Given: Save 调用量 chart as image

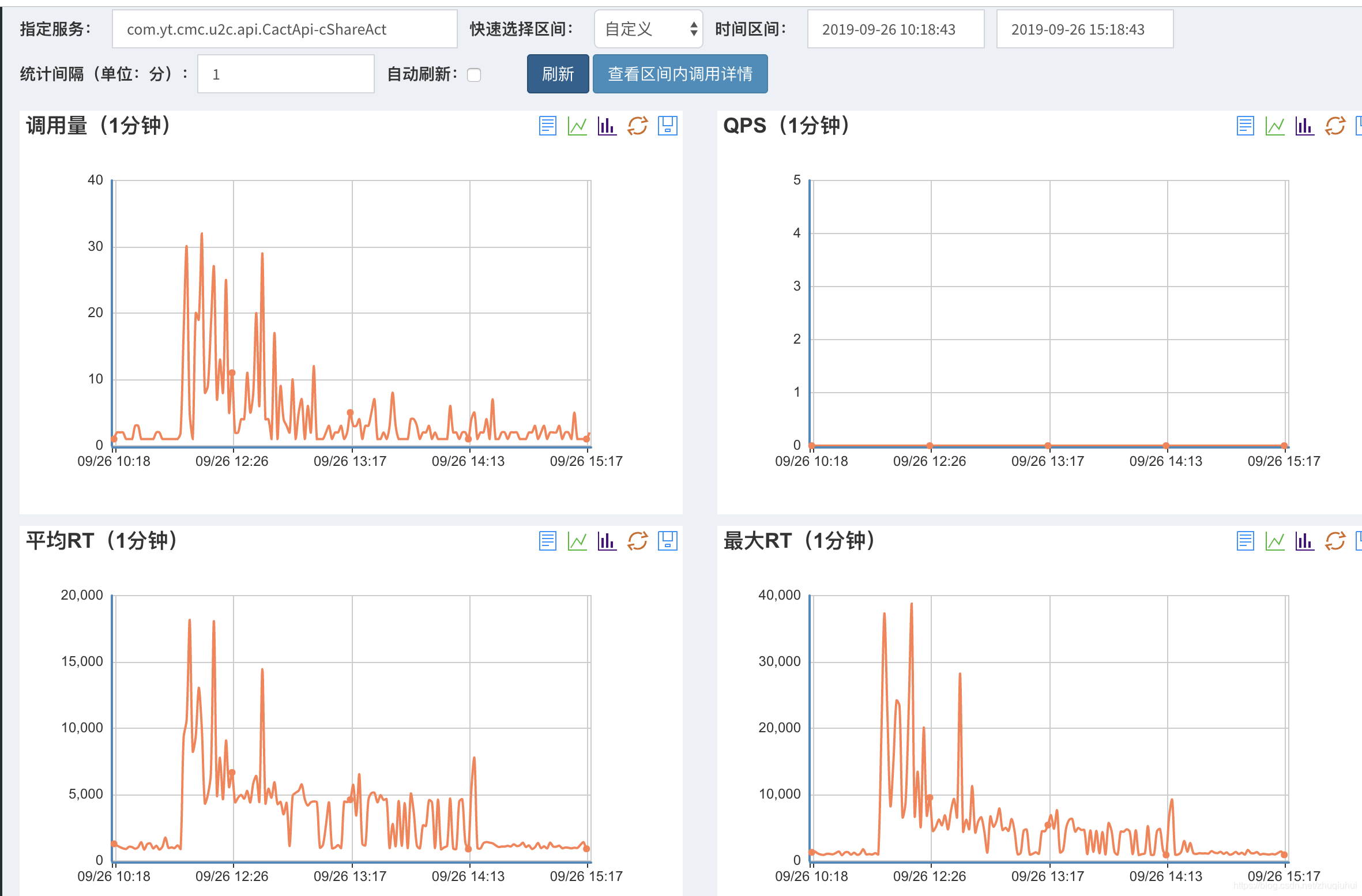Looking at the screenshot, I should tap(667, 126).
